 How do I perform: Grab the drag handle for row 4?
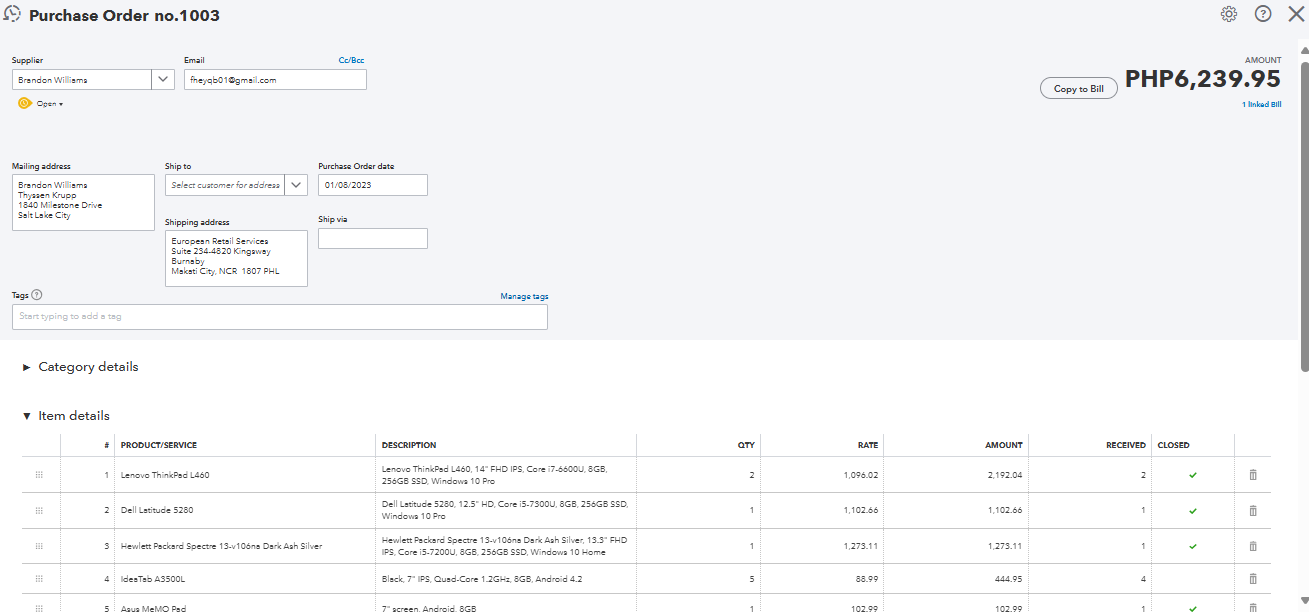click(39, 579)
